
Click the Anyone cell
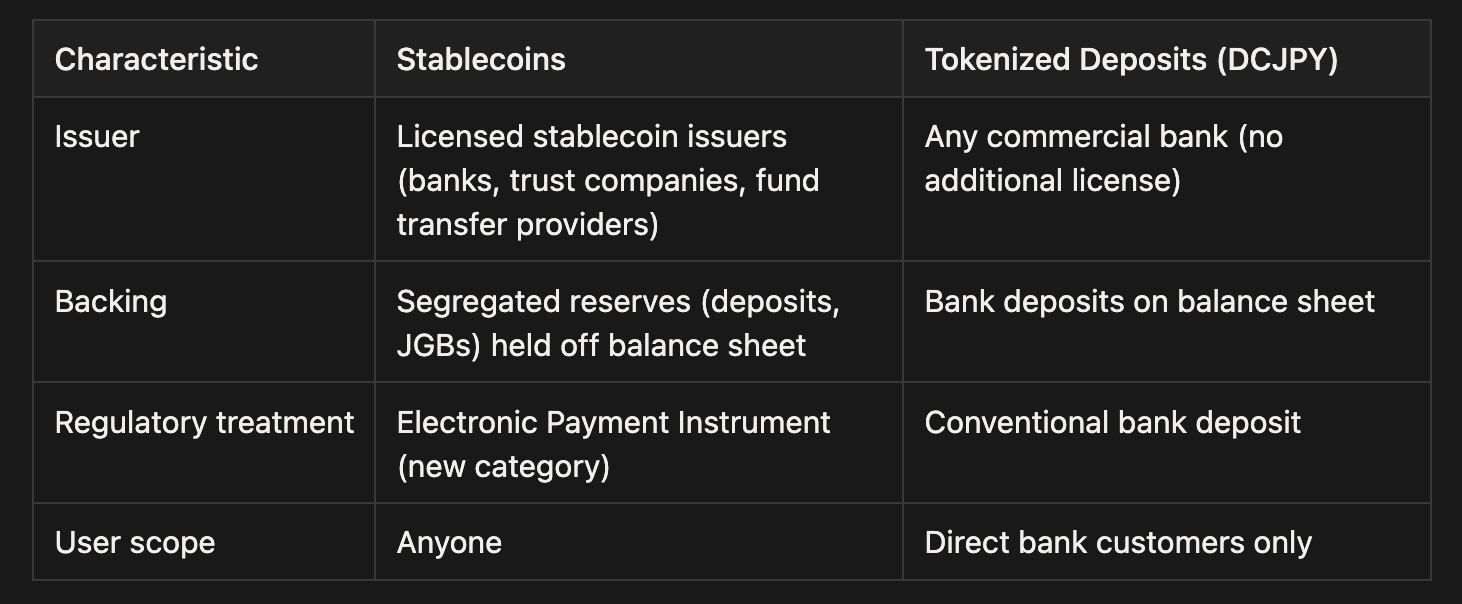pos(449,543)
